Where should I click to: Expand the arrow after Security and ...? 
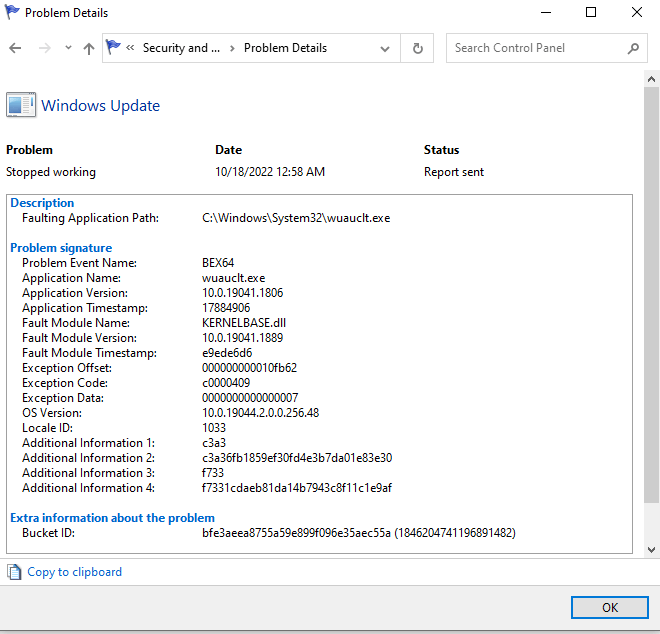232,48
